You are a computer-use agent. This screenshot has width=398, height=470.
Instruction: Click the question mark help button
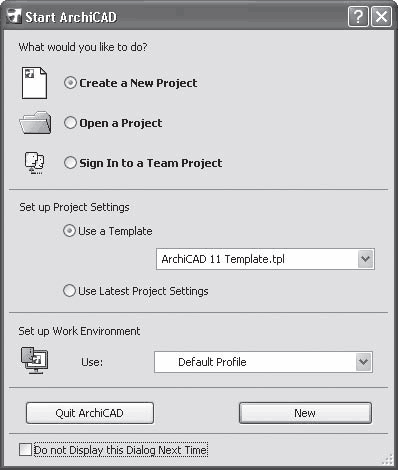358,17
